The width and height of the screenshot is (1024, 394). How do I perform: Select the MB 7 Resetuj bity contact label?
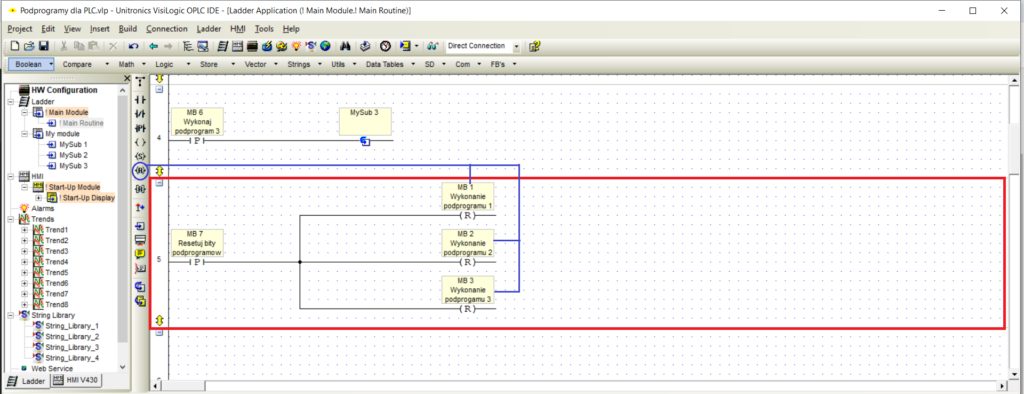197,242
